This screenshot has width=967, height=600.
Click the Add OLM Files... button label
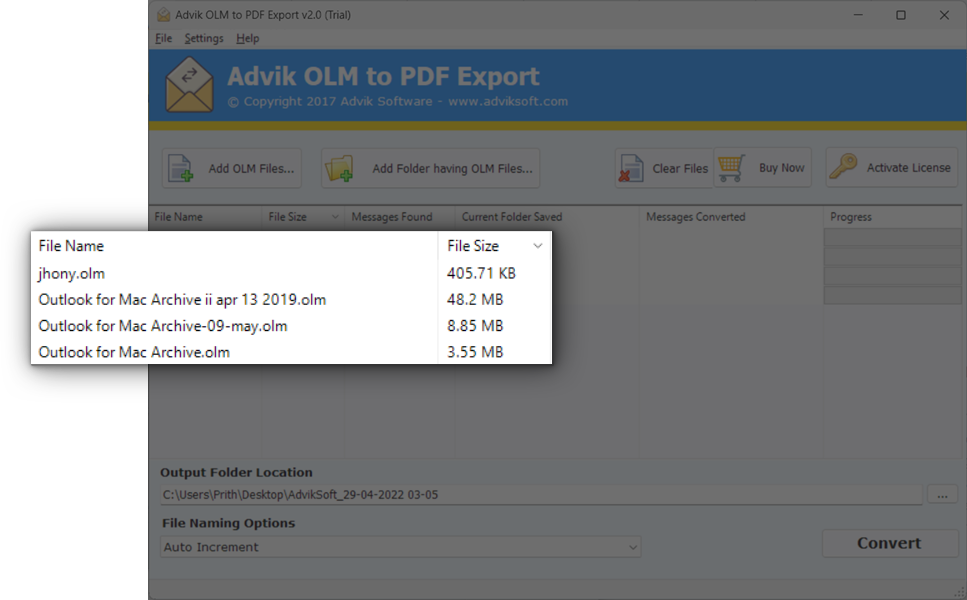[251, 168]
